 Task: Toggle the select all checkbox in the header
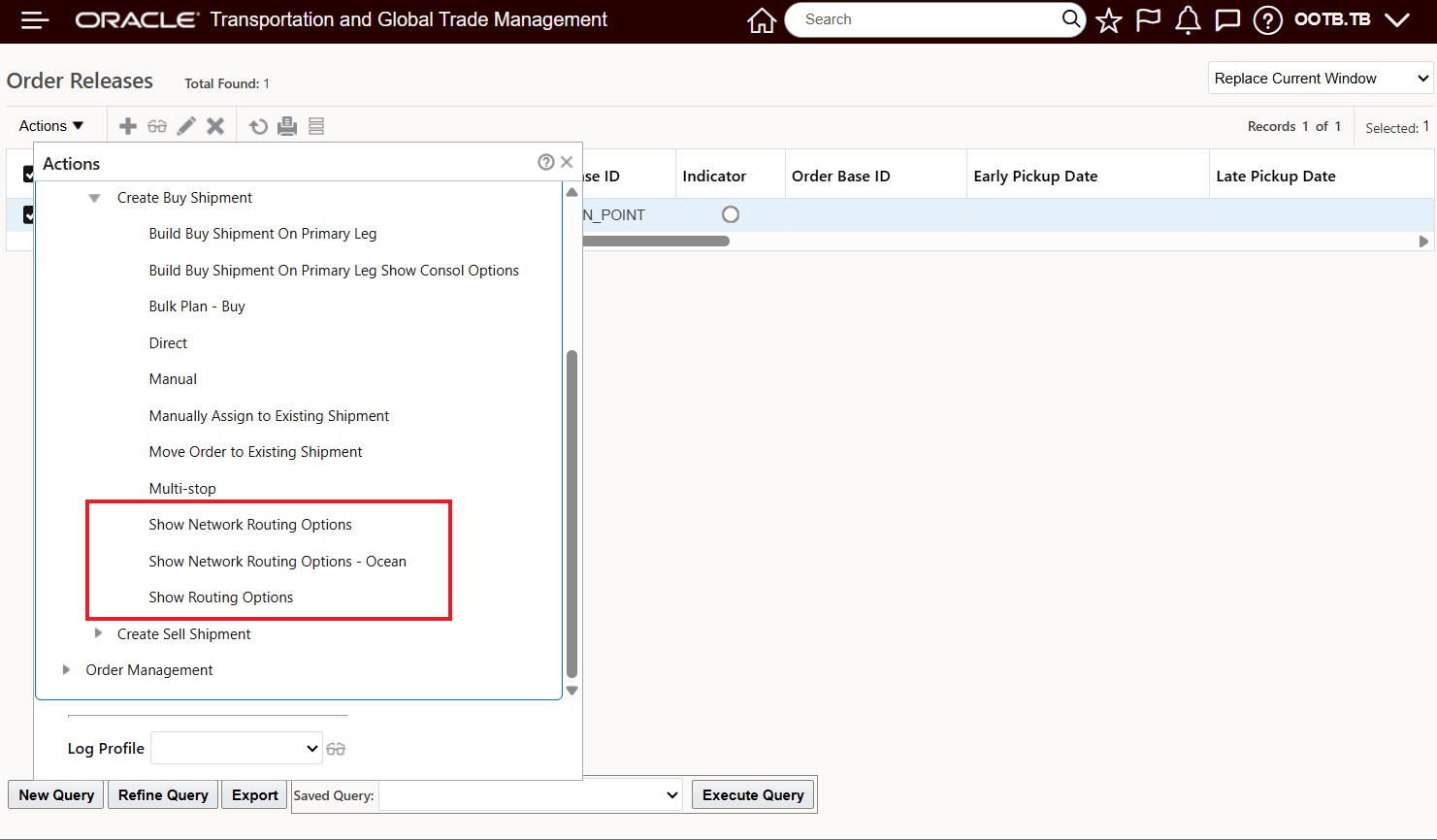tap(26, 174)
